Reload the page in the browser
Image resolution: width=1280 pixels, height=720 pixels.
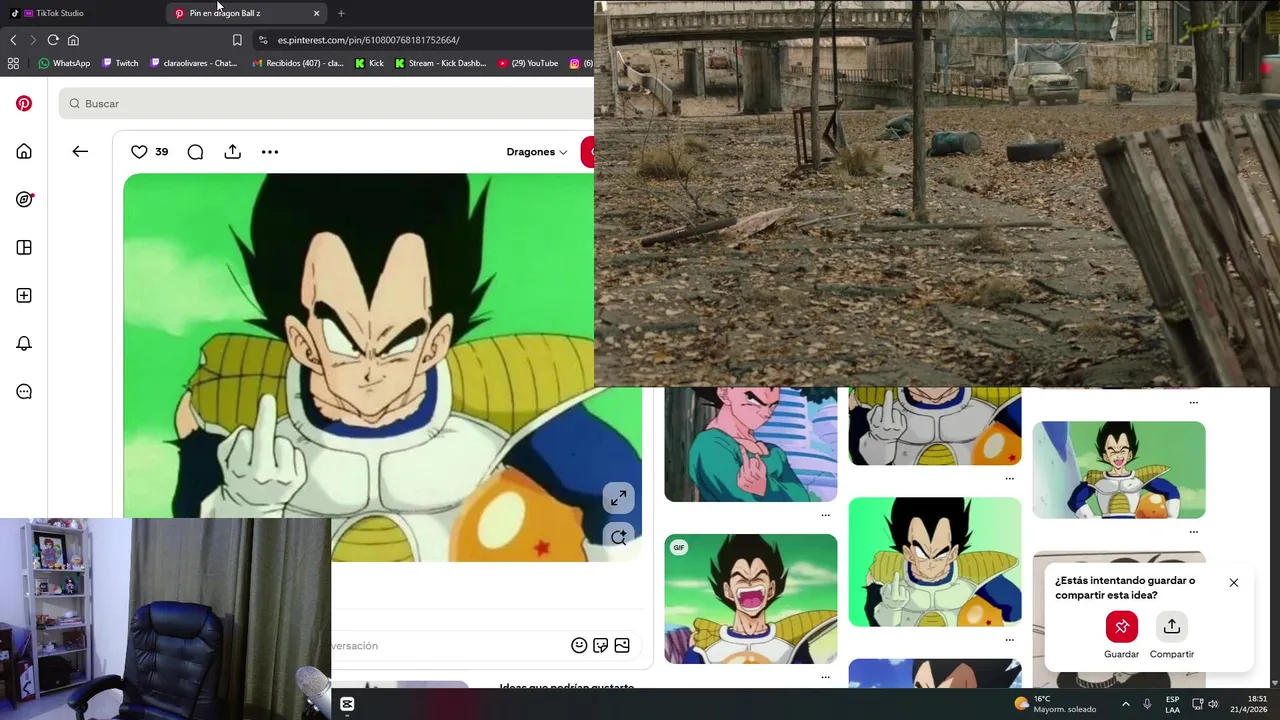tap(53, 40)
